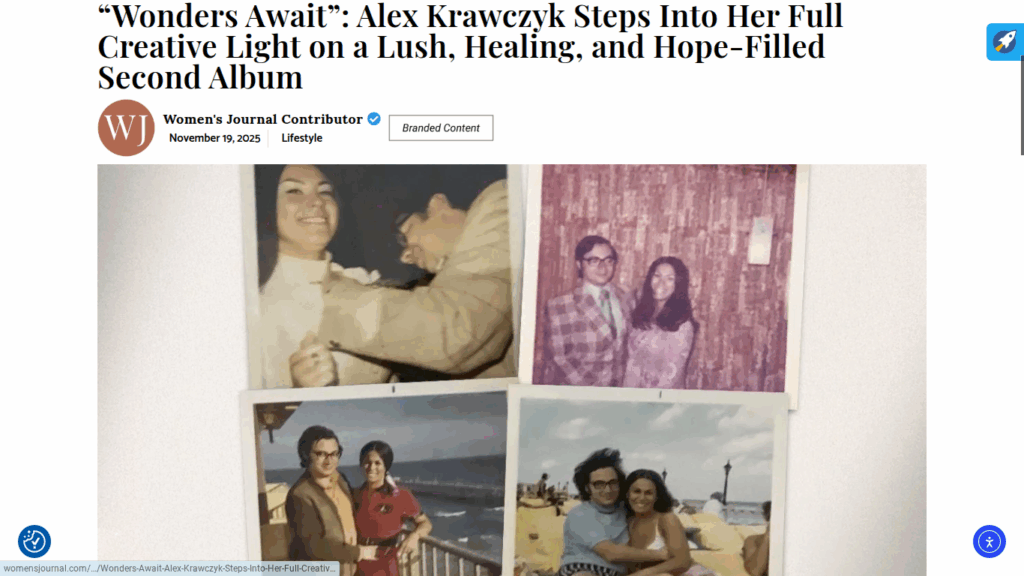
Task: Click 'Second Album' in the headline
Action: coord(200,77)
